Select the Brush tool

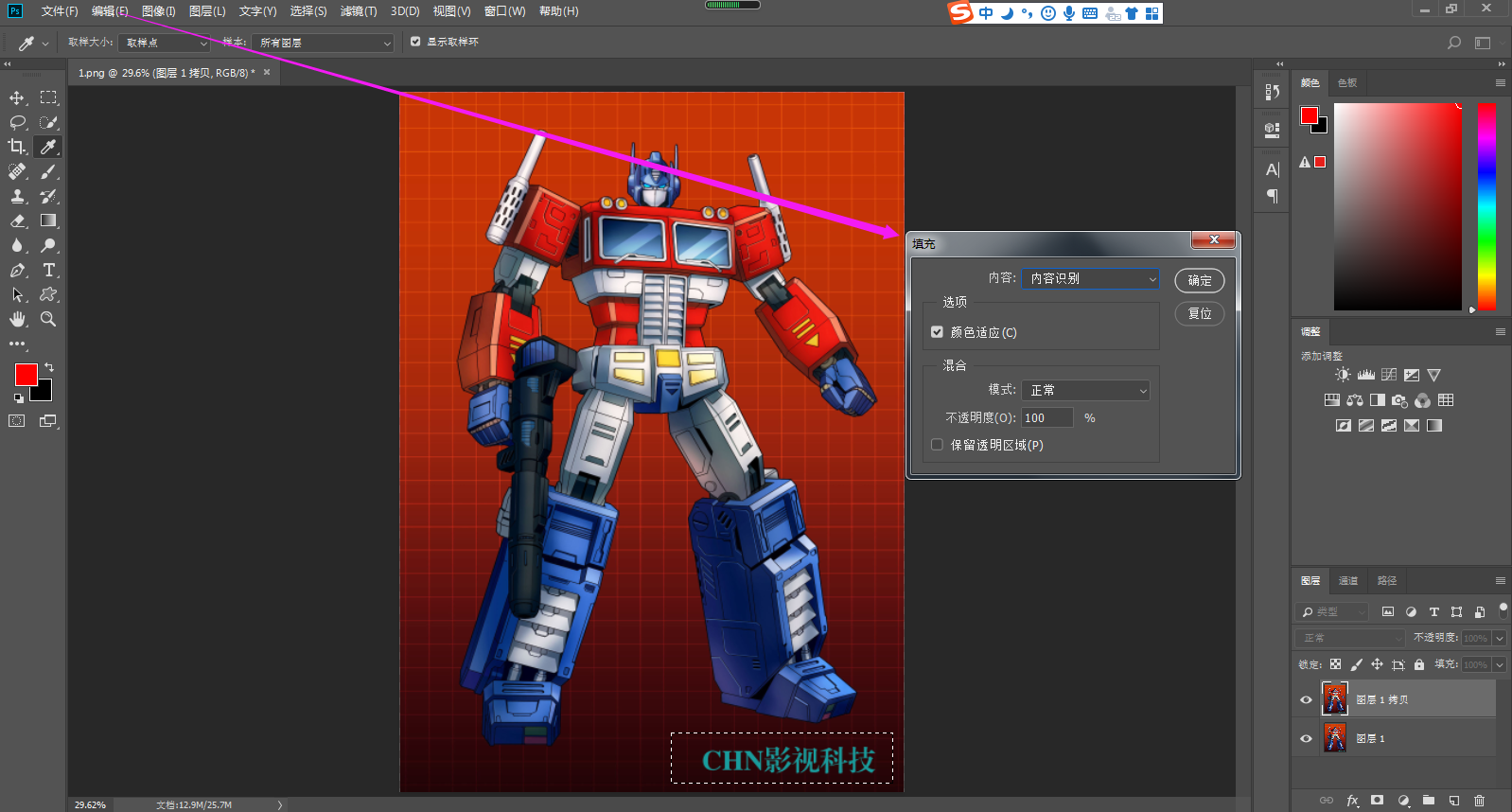pos(48,171)
